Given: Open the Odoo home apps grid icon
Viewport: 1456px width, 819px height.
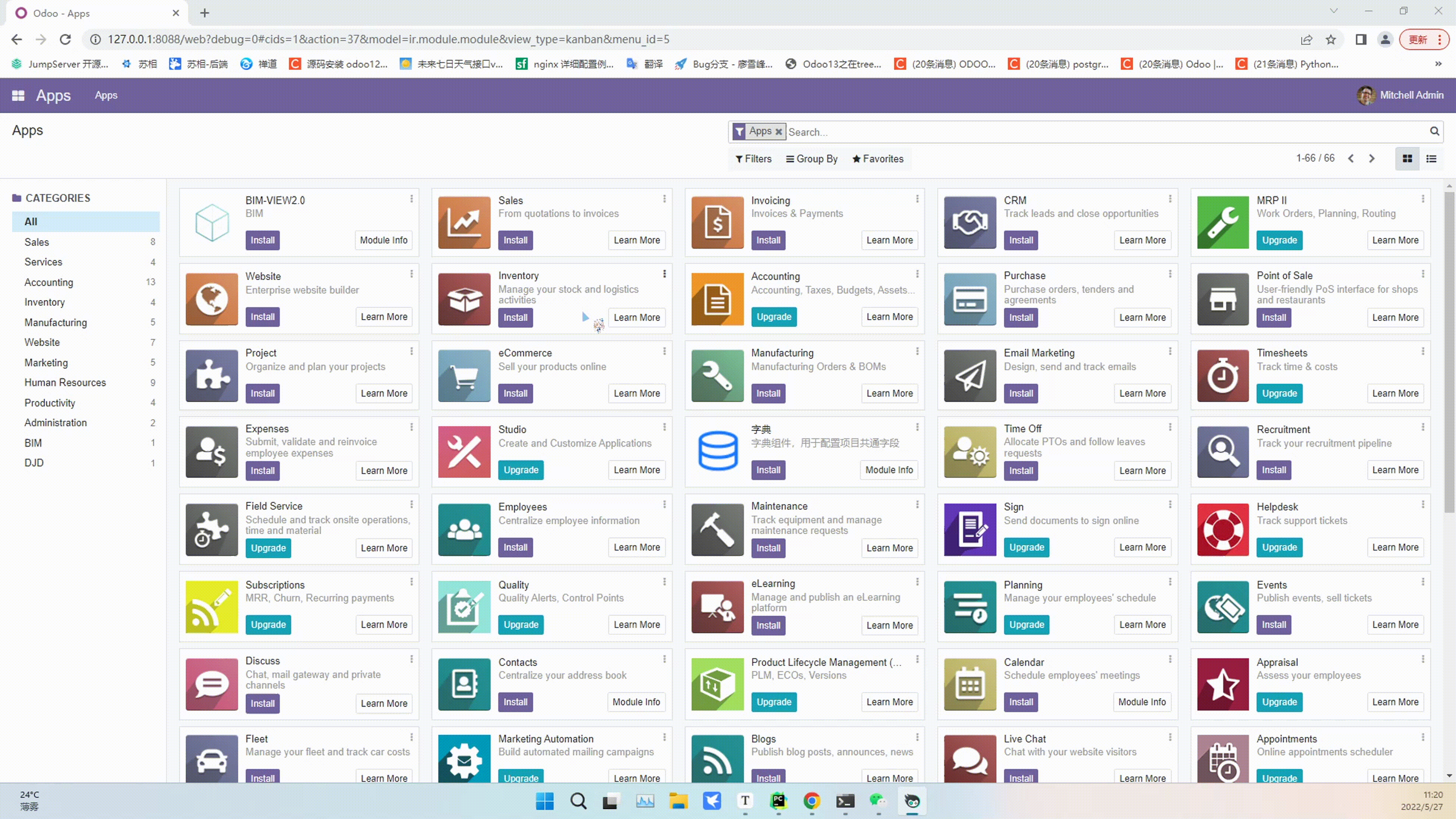Looking at the screenshot, I should tap(18, 96).
